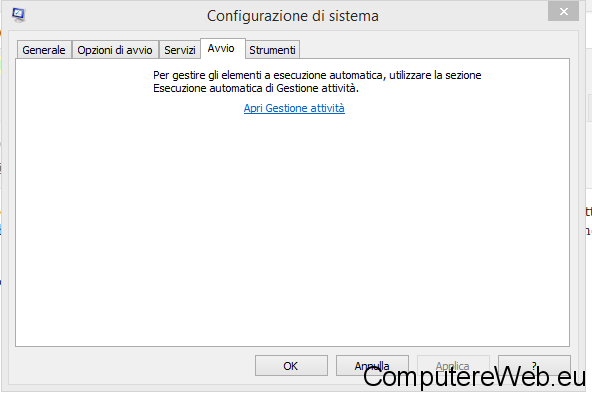Confirm with the OK button
This screenshot has height=396, width=592.
coord(291,366)
